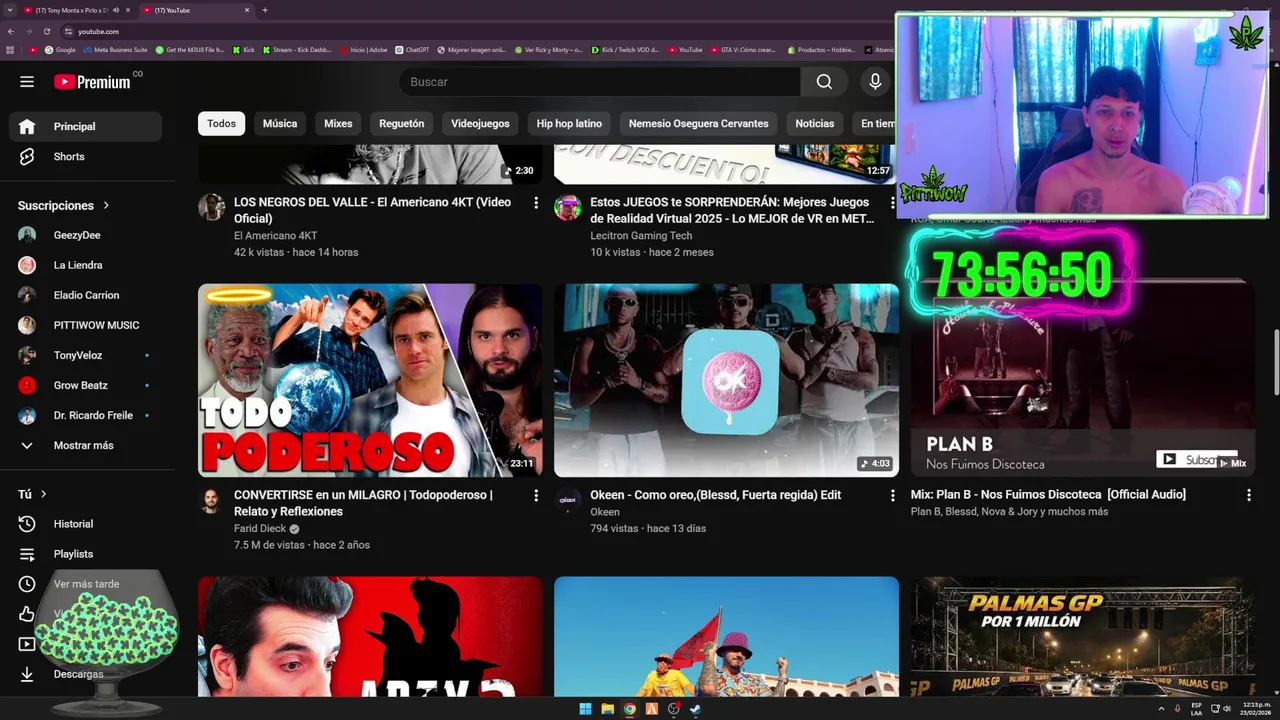Open options menu for Plan B mix
Viewport: 1280px width, 720px height.
point(1248,495)
